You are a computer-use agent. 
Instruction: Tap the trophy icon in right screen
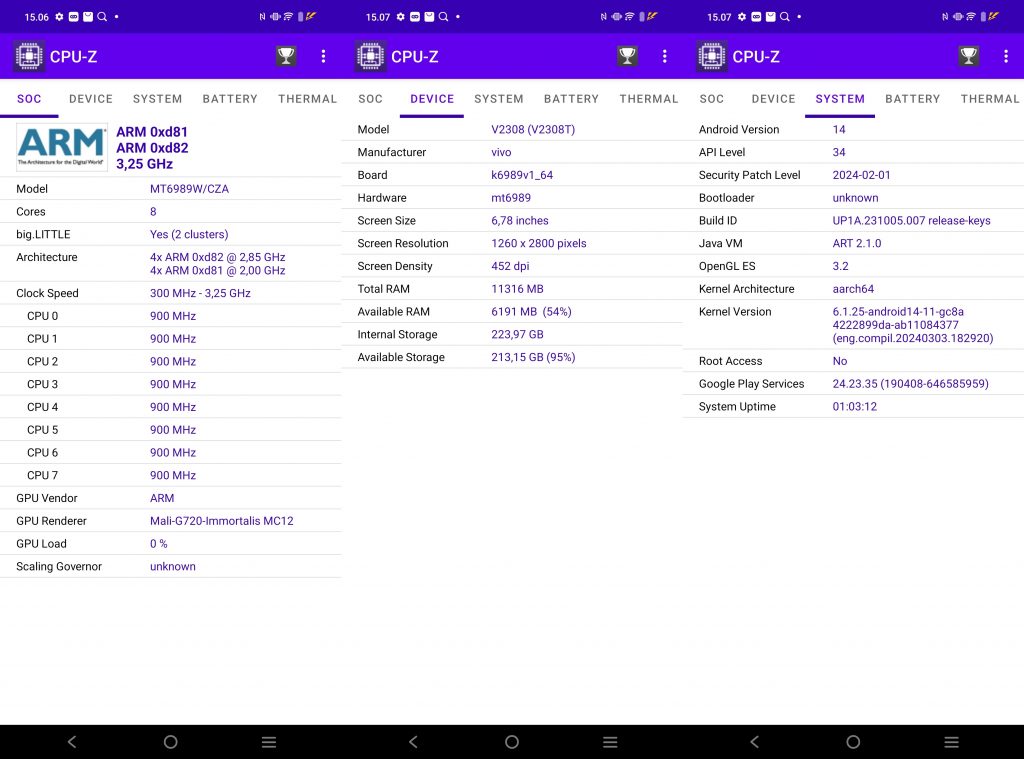(x=968, y=56)
